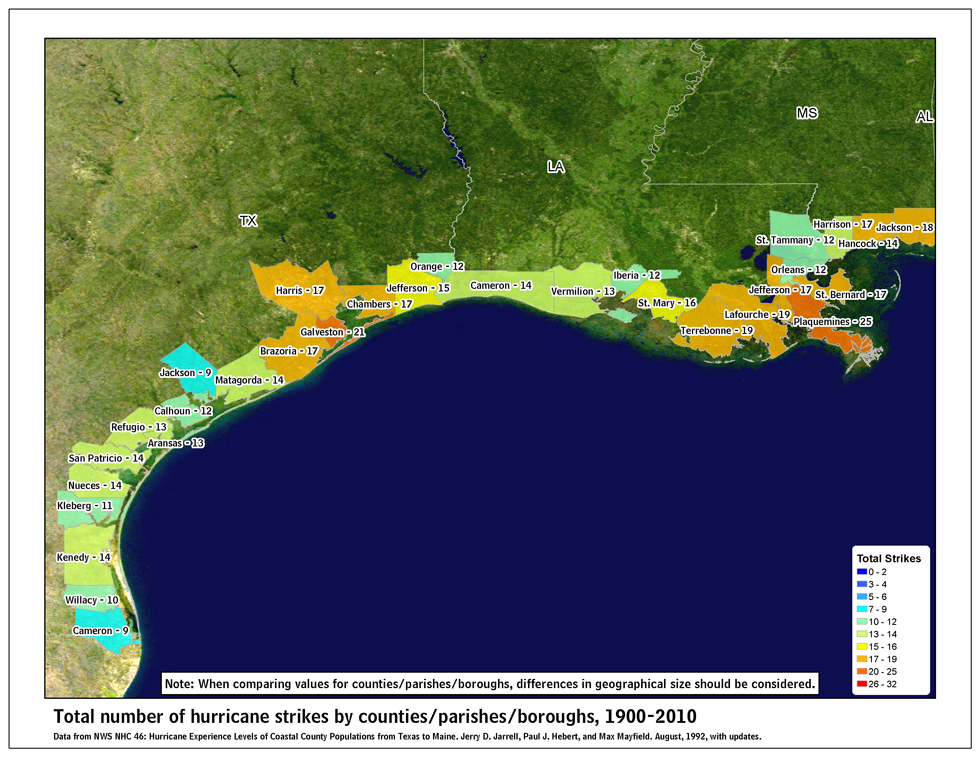Click the Willacy - 10 label
This screenshot has height=757, width=980.
(91, 600)
